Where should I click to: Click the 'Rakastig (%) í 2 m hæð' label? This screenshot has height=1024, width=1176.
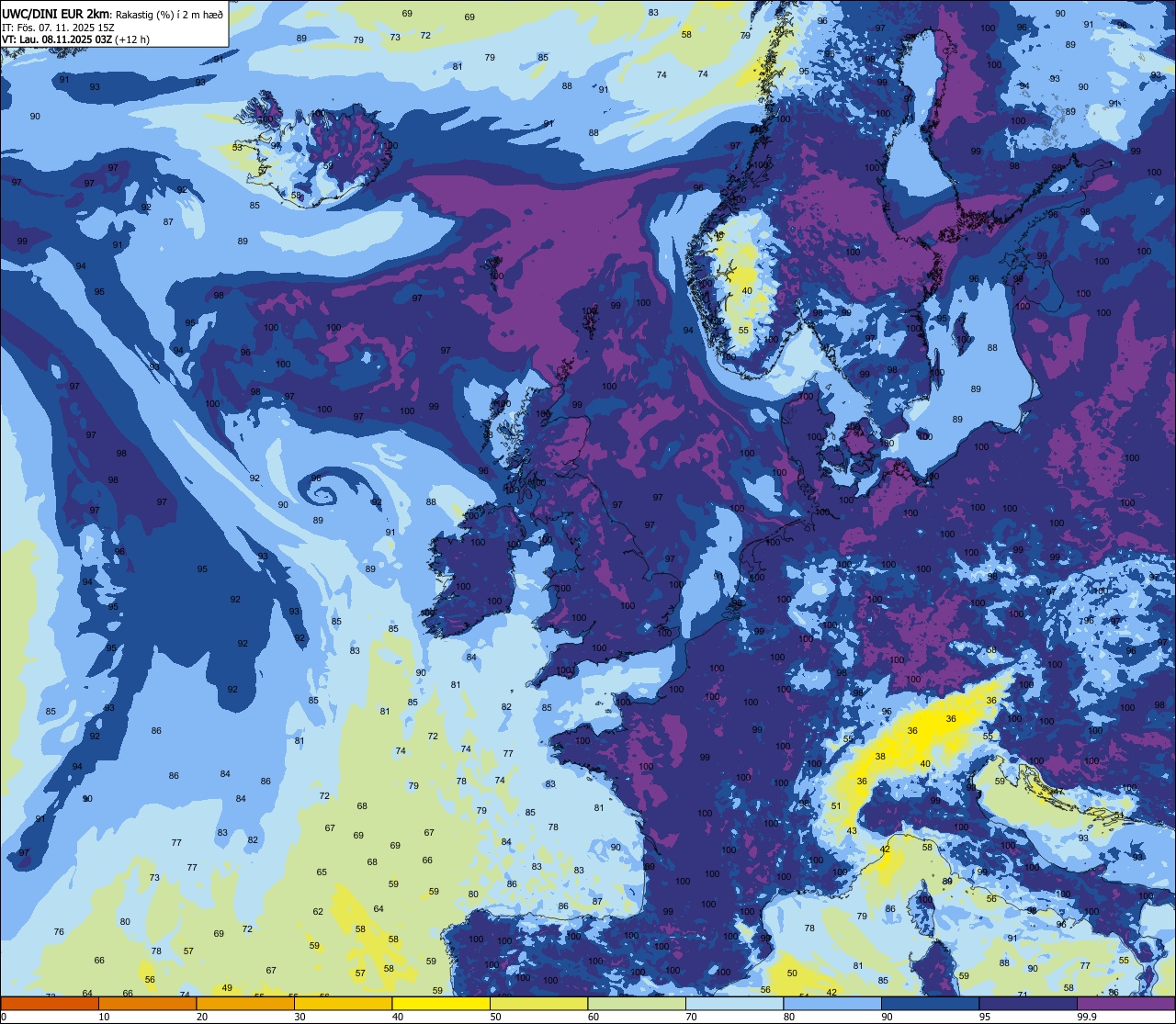coord(169,14)
